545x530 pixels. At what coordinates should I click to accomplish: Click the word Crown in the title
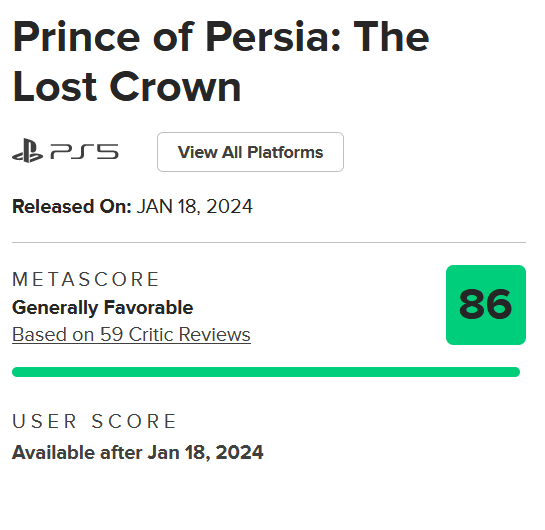pos(175,87)
